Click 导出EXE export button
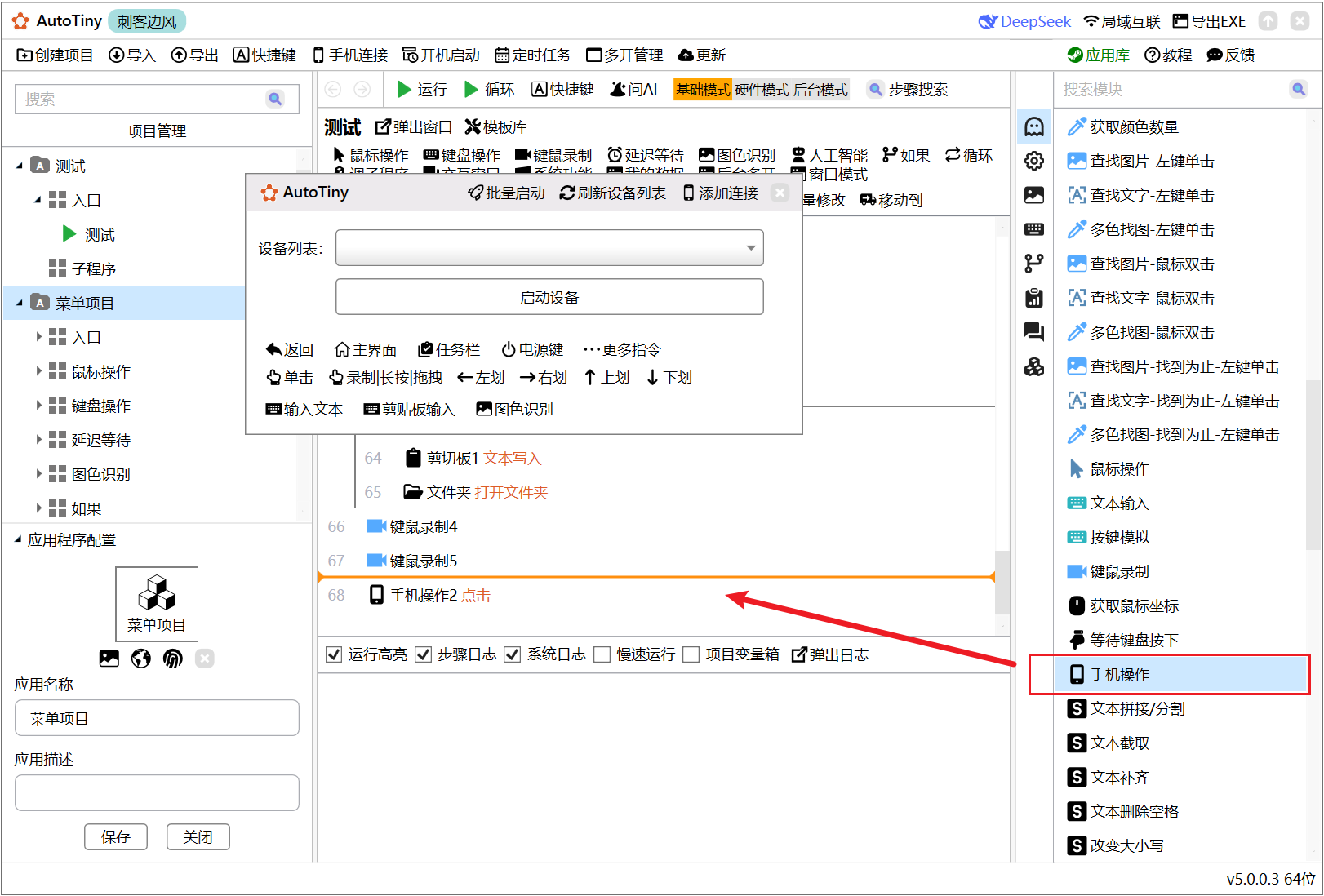The image size is (1324, 896). [1209, 21]
